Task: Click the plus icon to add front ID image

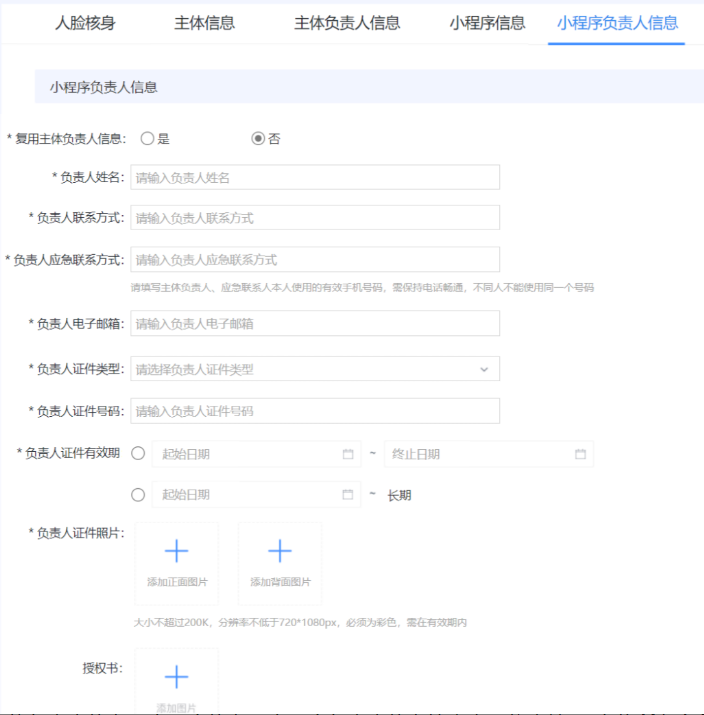Action: [x=176, y=551]
